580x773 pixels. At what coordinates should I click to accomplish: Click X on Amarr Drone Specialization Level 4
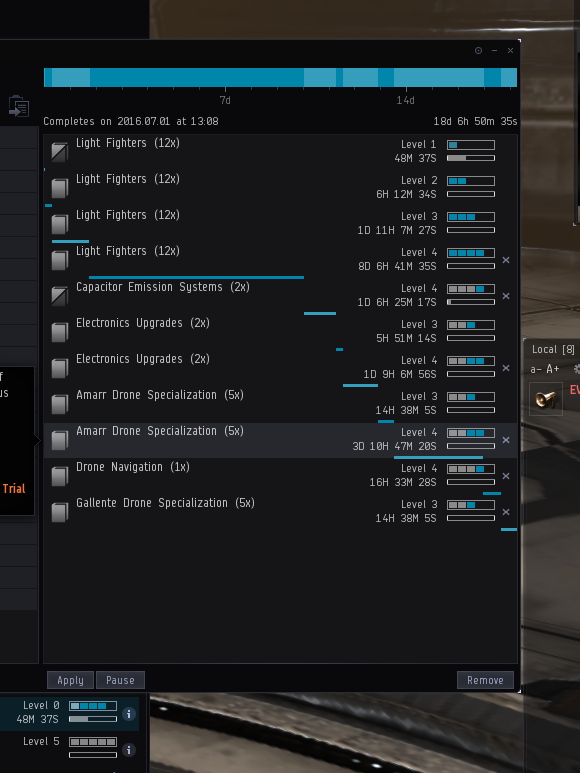[x=506, y=440]
